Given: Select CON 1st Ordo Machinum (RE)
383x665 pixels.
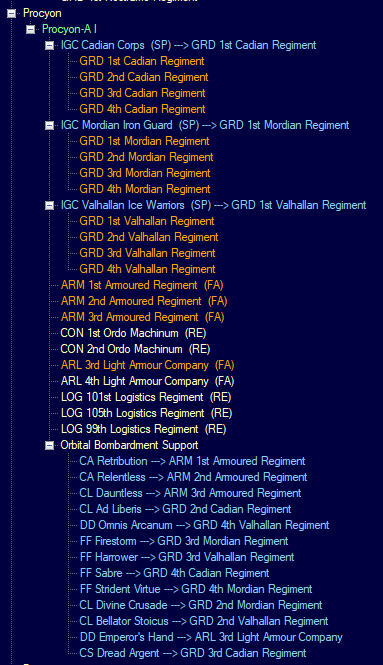Looking at the screenshot, I should point(133,333).
